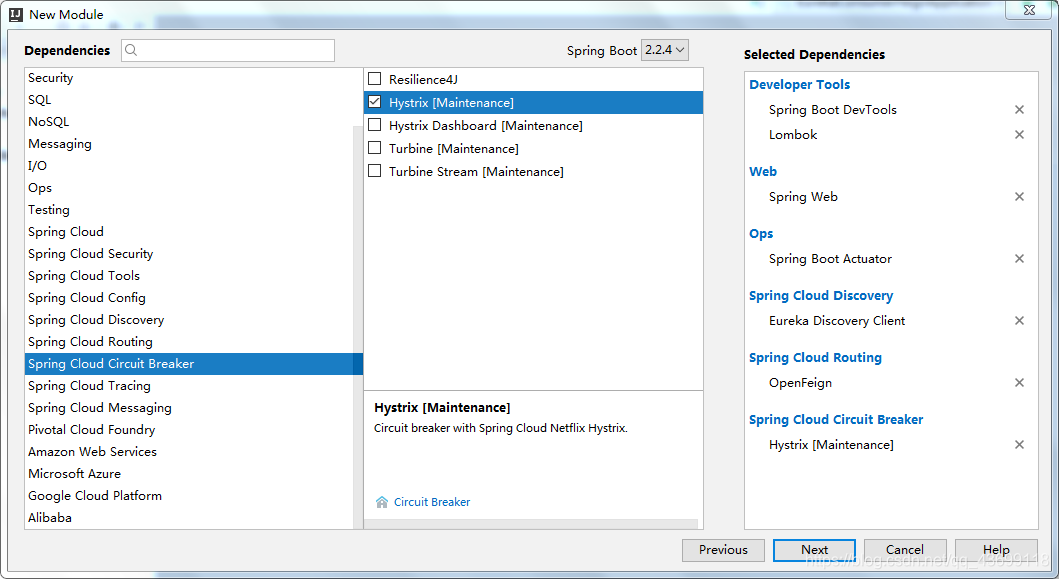Click the description panel horizontal scrollbar
Image resolution: width=1059 pixels, height=579 pixels.
point(531,524)
